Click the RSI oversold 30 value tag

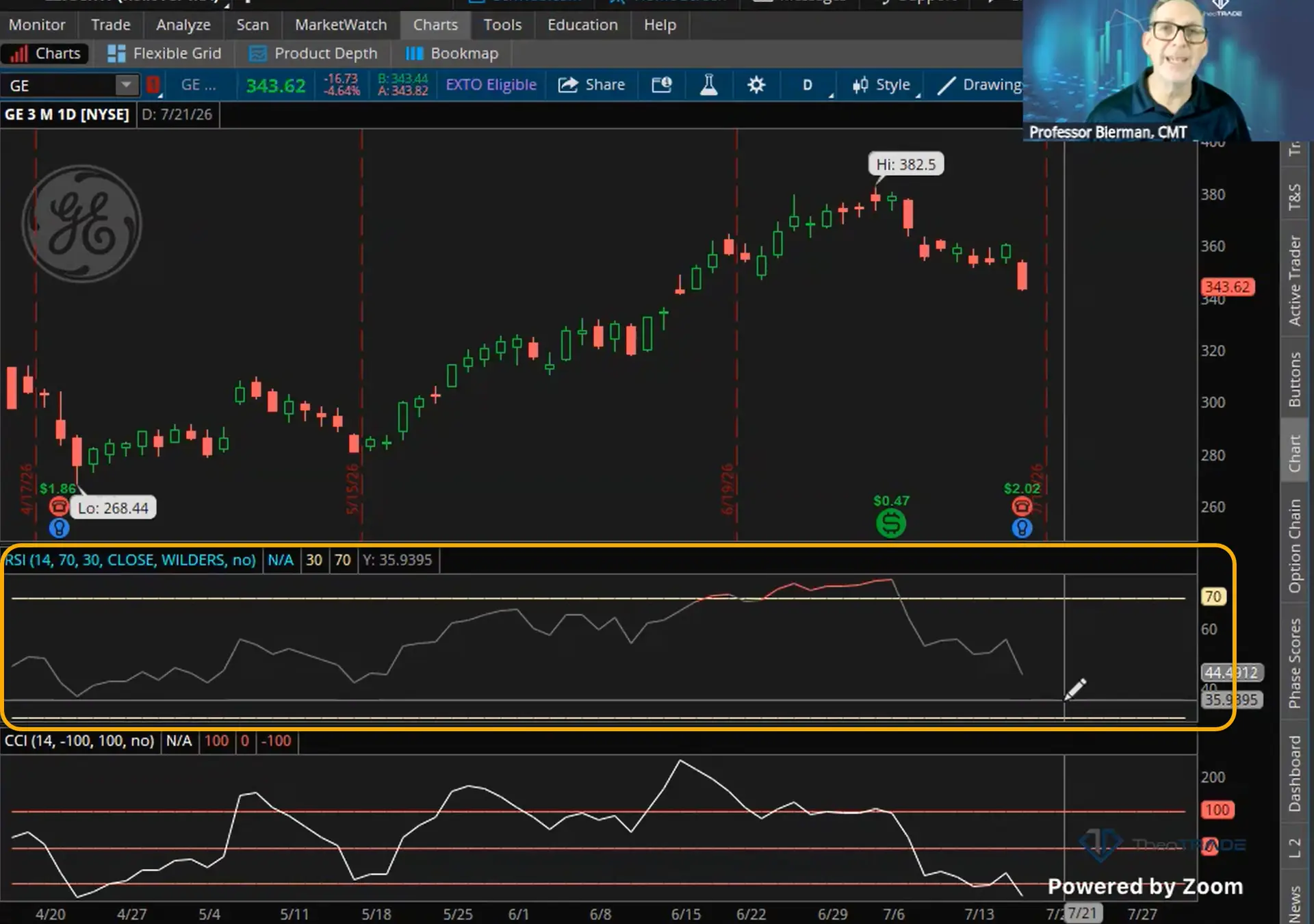[313, 560]
